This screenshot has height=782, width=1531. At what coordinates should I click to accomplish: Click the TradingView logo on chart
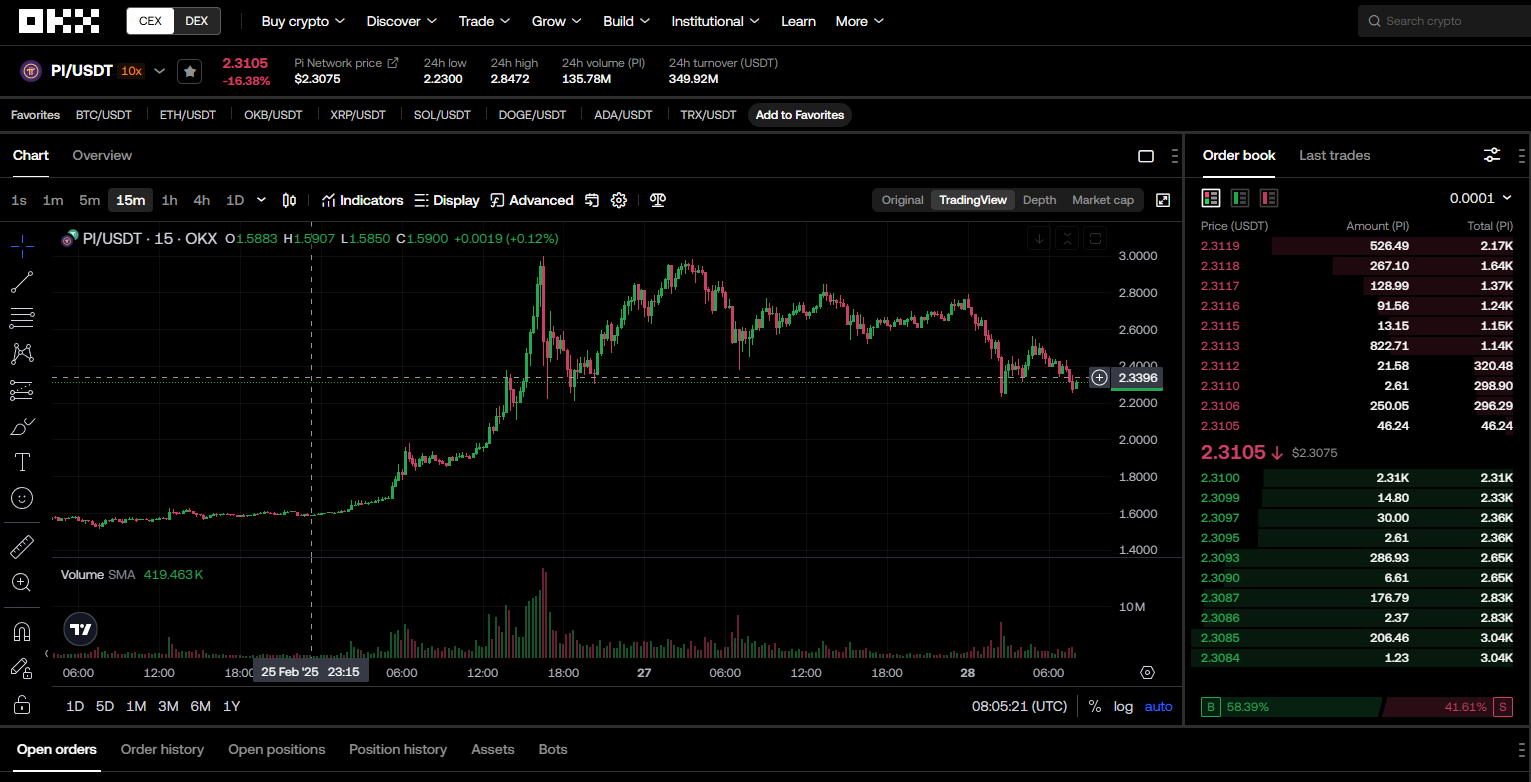(81, 629)
